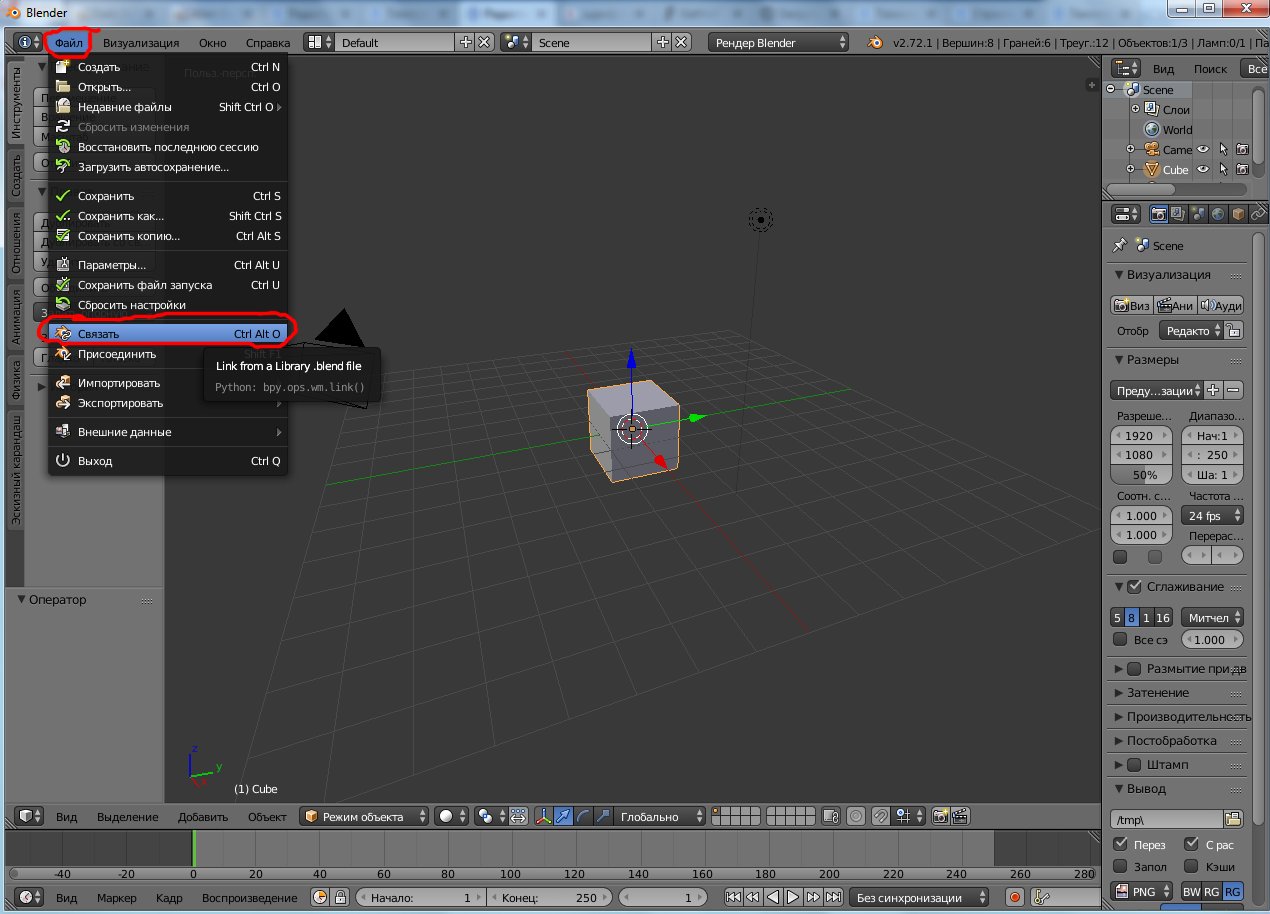Click the scale manipulator icon in header
This screenshot has height=914, width=1270.
tap(603, 816)
